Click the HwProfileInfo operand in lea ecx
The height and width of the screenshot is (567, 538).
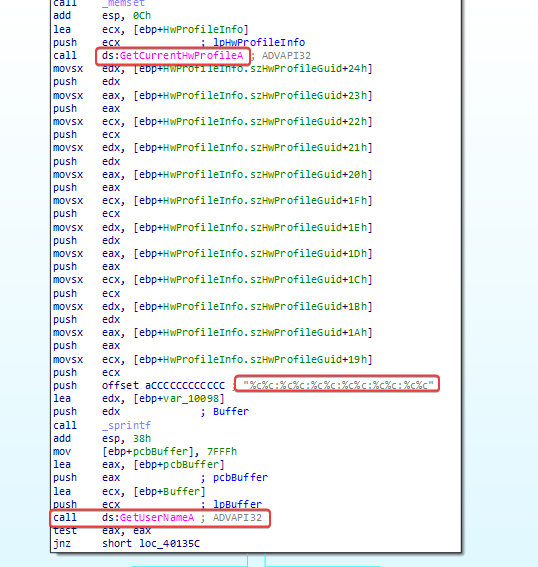pos(203,29)
